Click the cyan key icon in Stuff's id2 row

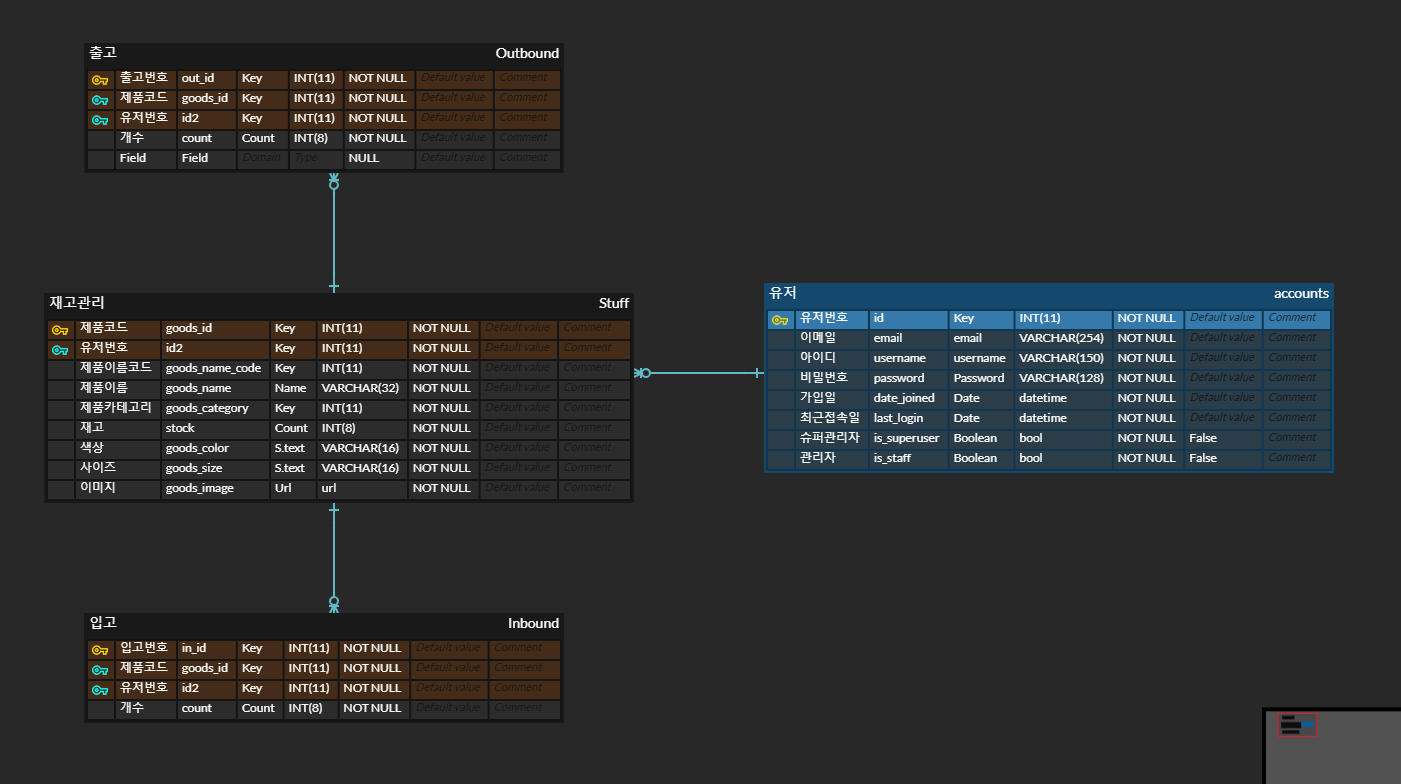60,349
